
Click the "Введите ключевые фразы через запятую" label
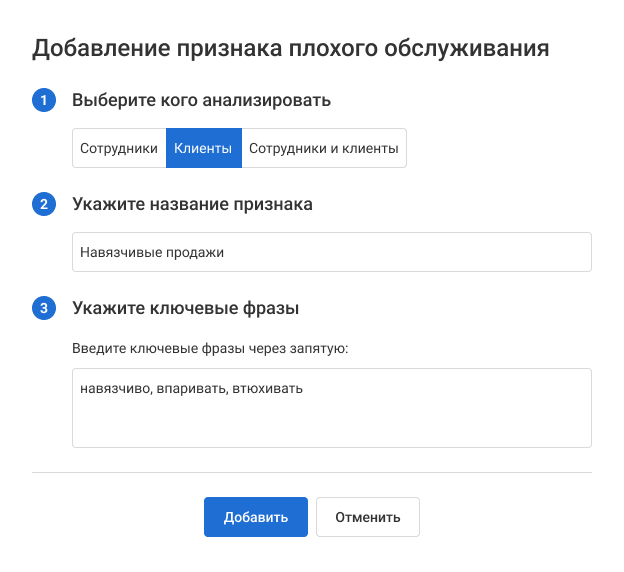tap(210, 350)
